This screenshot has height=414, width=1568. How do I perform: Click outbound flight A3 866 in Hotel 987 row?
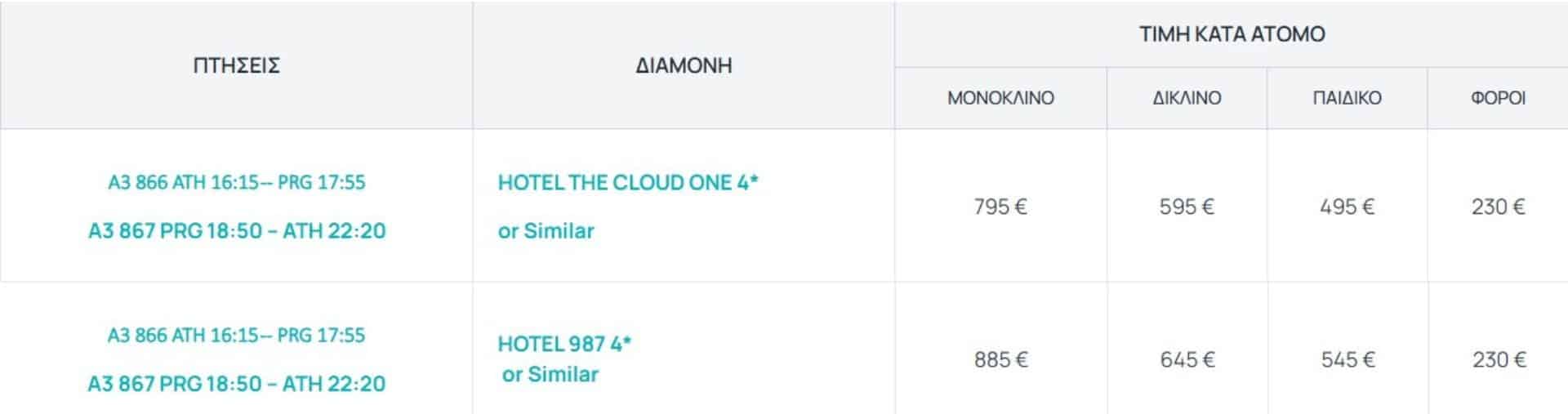coord(236,335)
